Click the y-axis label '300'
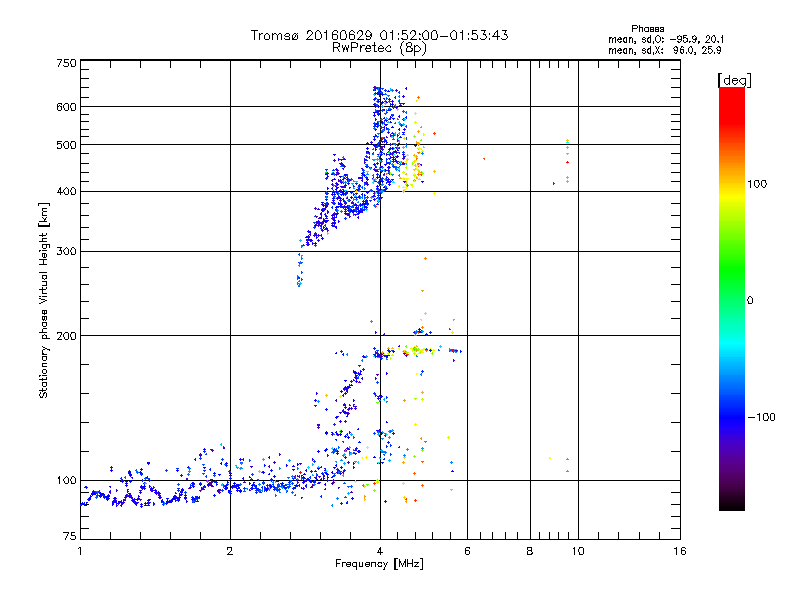Viewport: 800px width, 600px height. click(66, 252)
